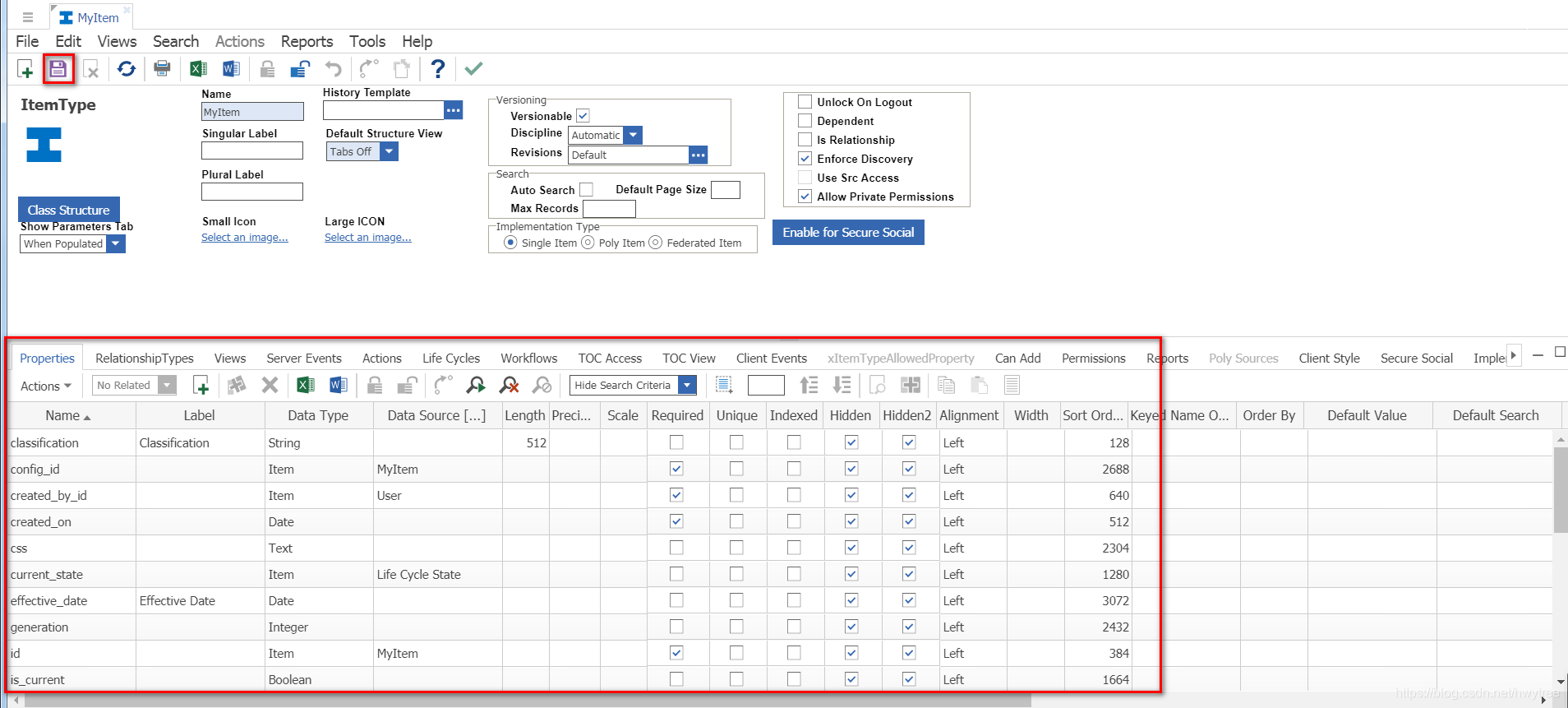Clear search criteria with magnifier X icon
Viewport: 1568px width, 708px height.
pos(510,385)
